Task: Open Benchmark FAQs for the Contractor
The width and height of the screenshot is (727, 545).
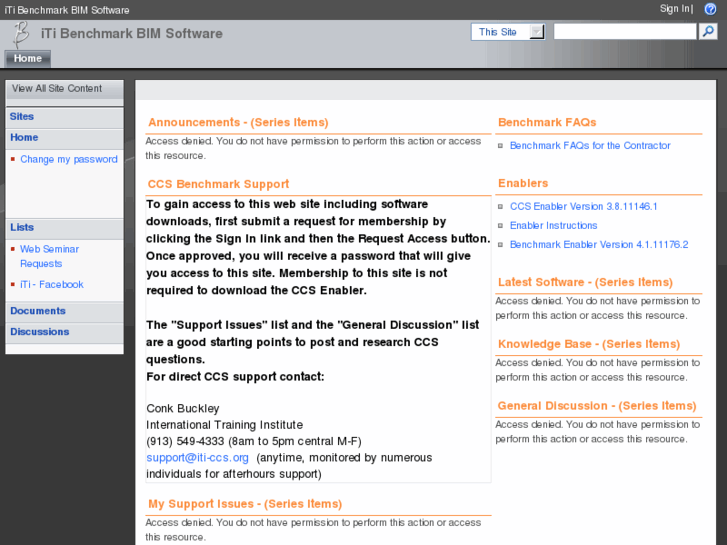Action: tap(590, 146)
